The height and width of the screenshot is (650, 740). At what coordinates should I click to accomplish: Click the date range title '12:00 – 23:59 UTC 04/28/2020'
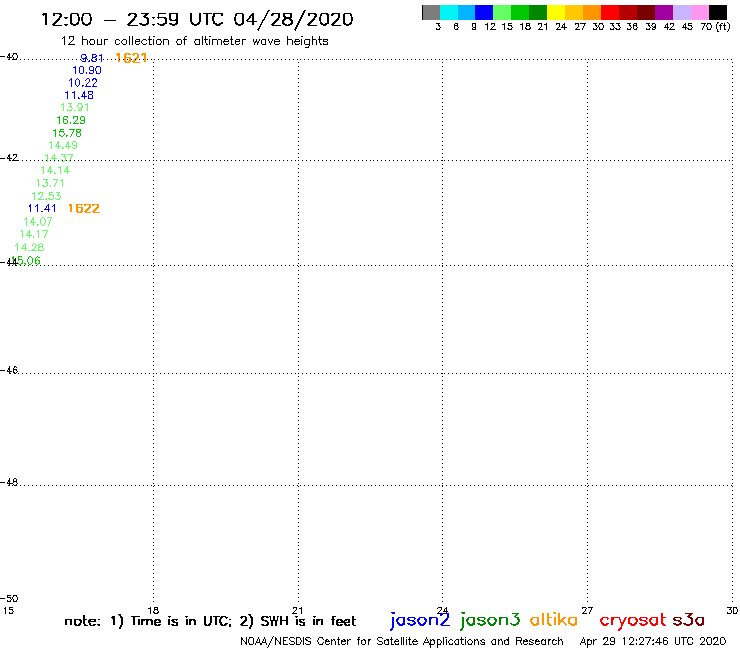pos(197,20)
